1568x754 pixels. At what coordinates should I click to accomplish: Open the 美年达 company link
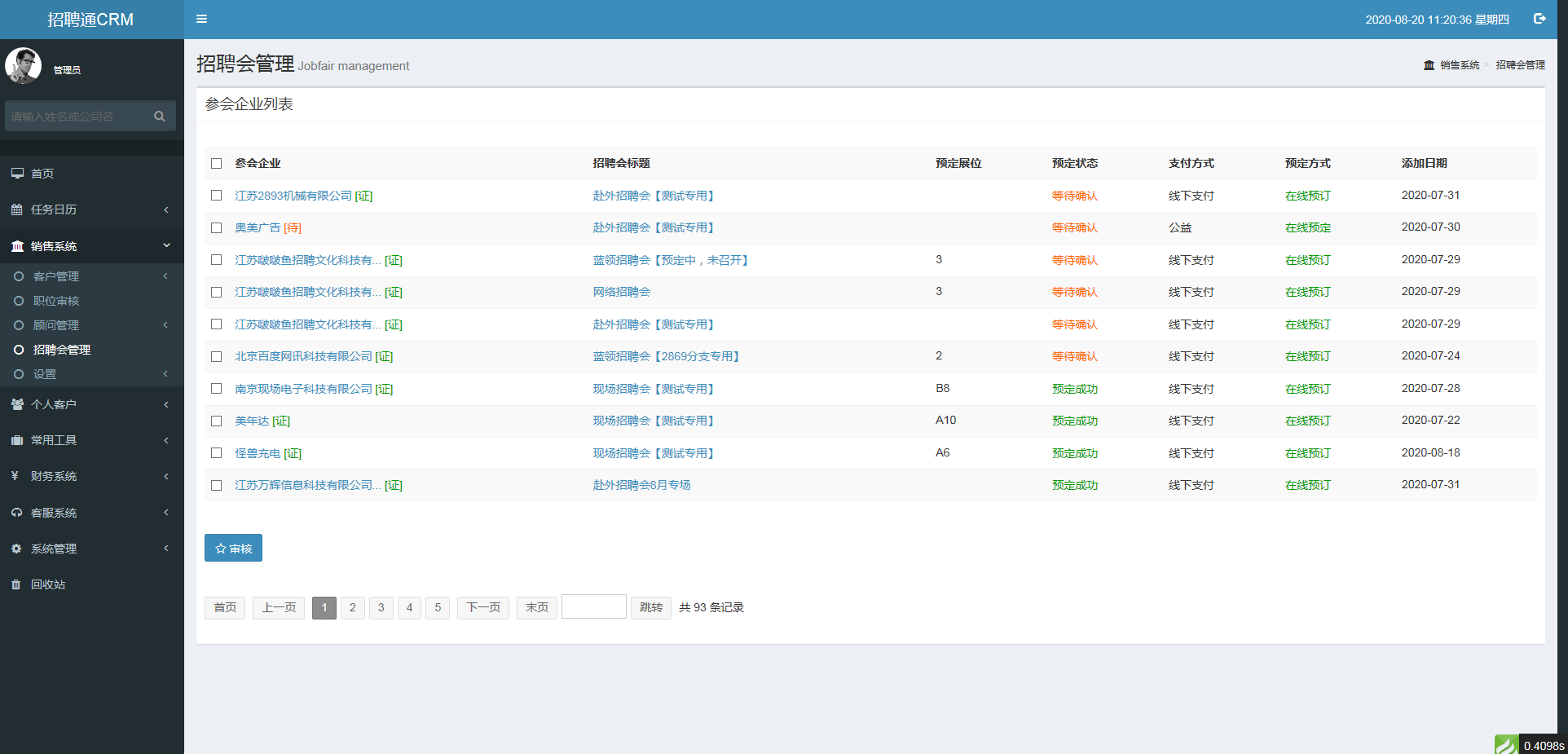point(252,421)
